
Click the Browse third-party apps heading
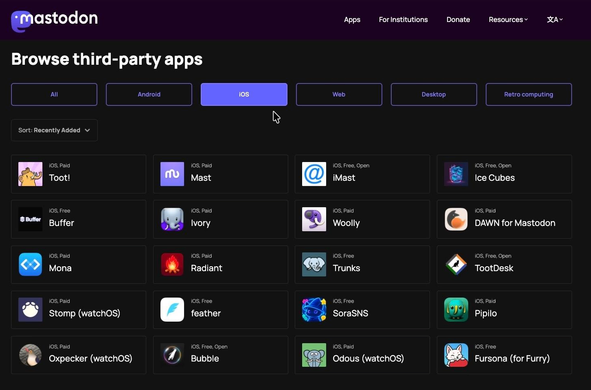click(x=107, y=60)
